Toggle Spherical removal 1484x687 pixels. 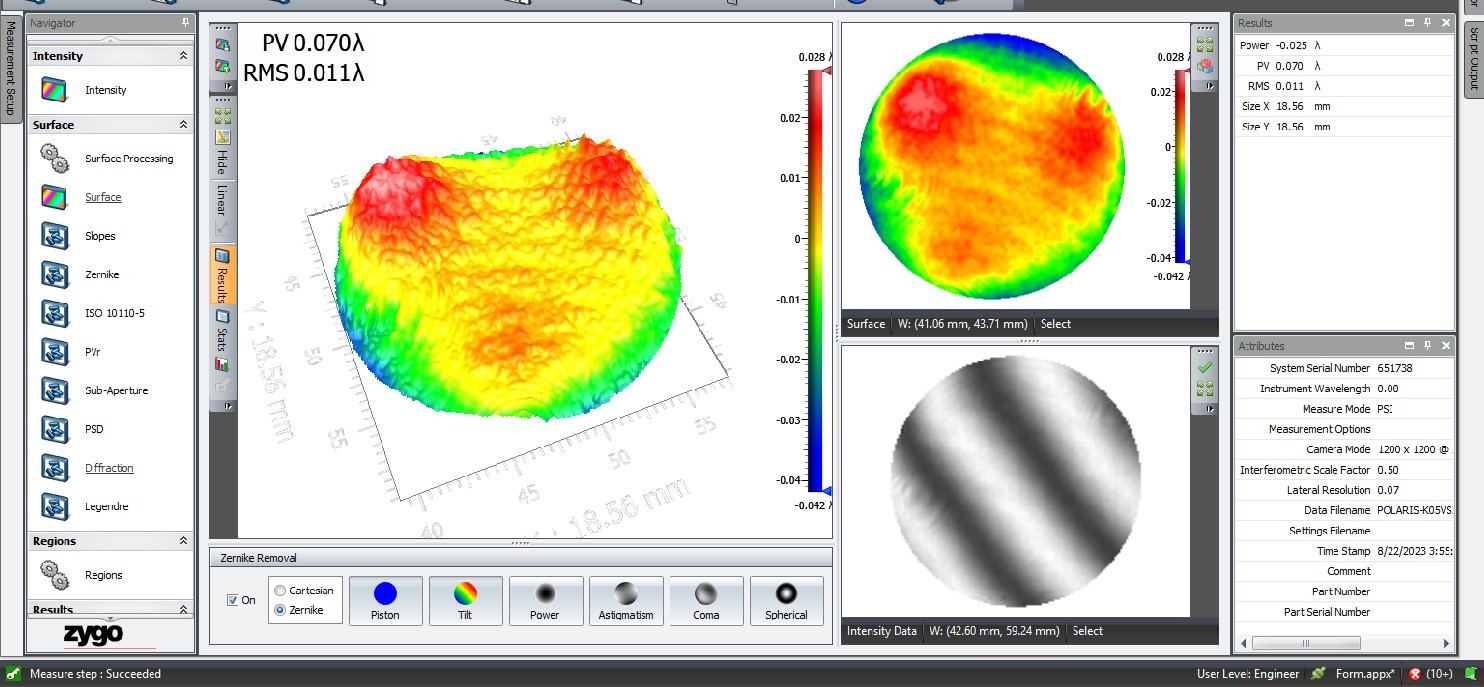coord(786,600)
